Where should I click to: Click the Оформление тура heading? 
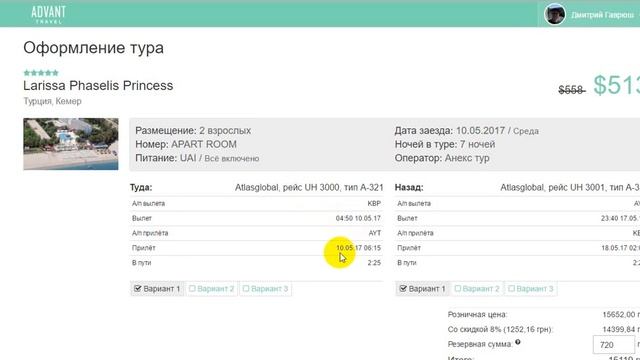(93, 48)
